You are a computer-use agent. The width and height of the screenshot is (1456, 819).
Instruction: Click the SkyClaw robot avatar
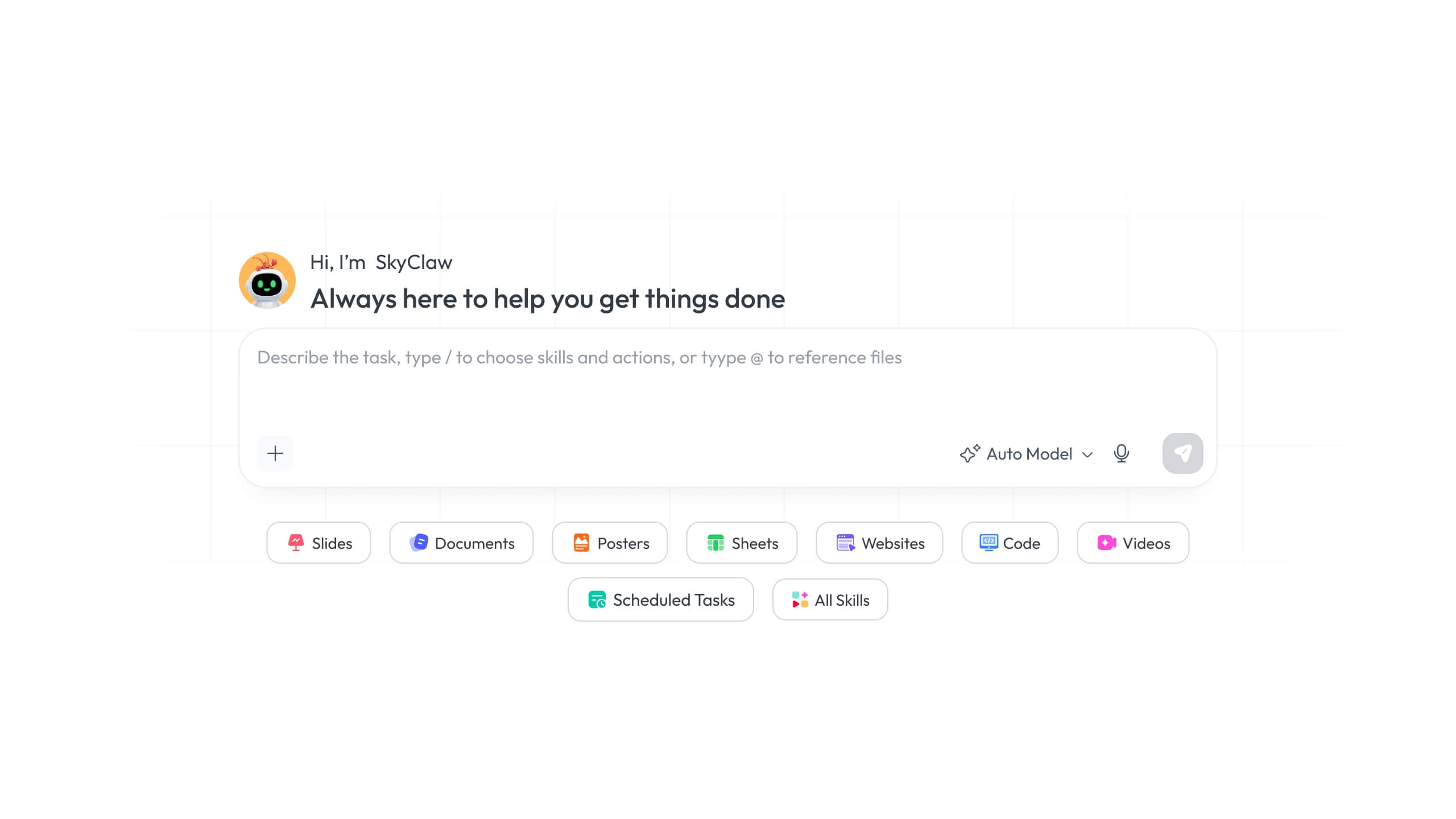[x=267, y=280]
